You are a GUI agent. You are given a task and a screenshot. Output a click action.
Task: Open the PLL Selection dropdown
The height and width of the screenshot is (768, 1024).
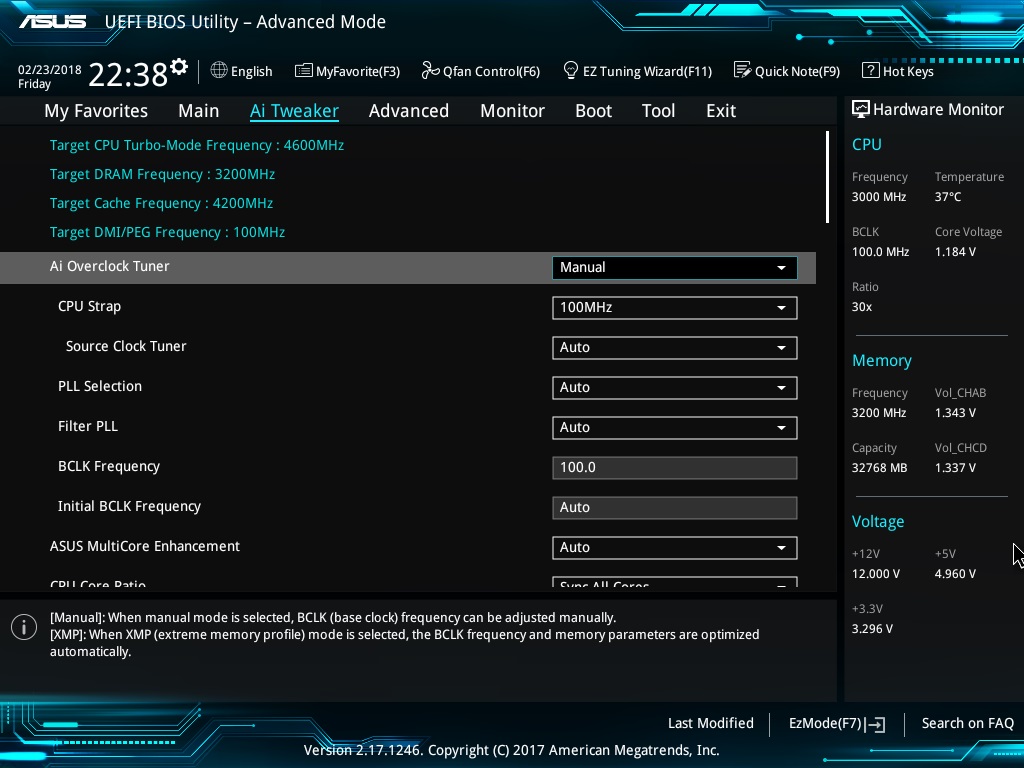pyautogui.click(x=675, y=387)
